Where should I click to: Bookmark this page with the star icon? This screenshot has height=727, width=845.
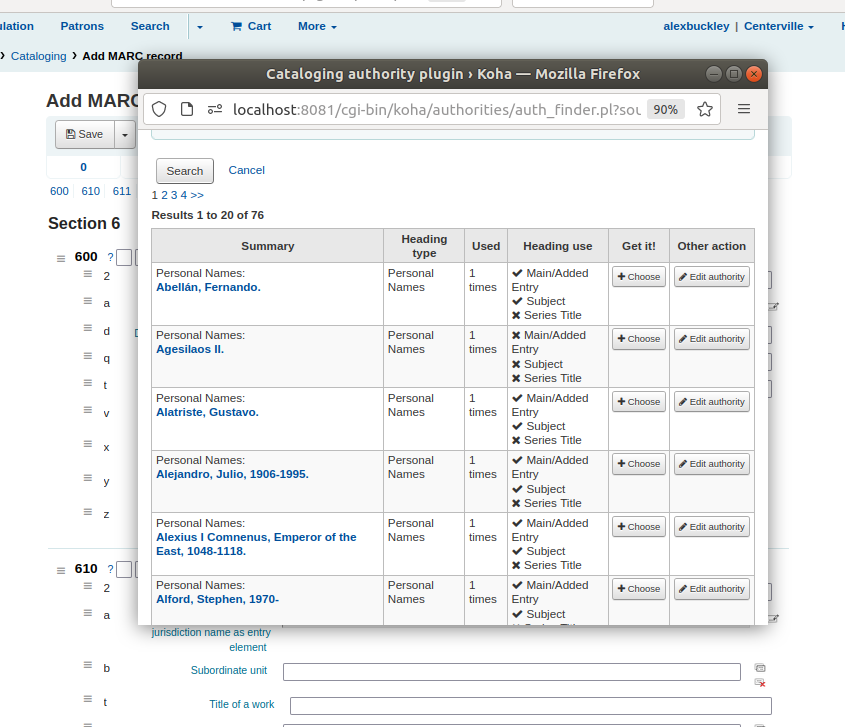pyautogui.click(x=705, y=109)
